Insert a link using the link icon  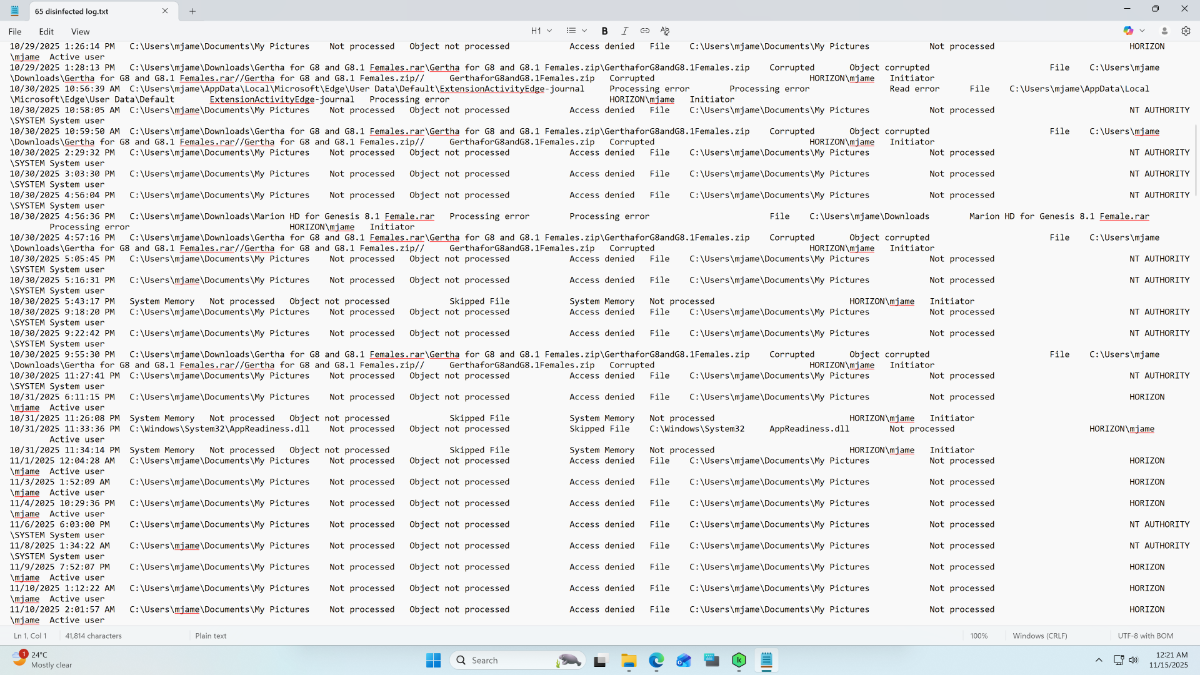pos(645,31)
